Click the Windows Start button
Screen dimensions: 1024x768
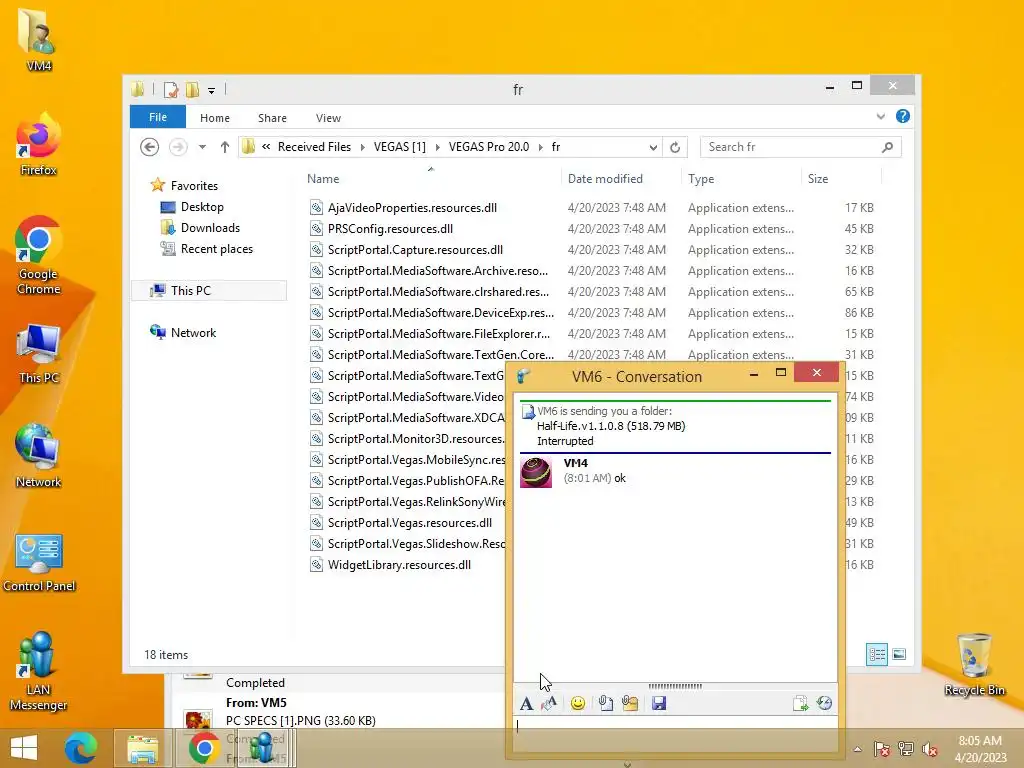tap(24, 748)
